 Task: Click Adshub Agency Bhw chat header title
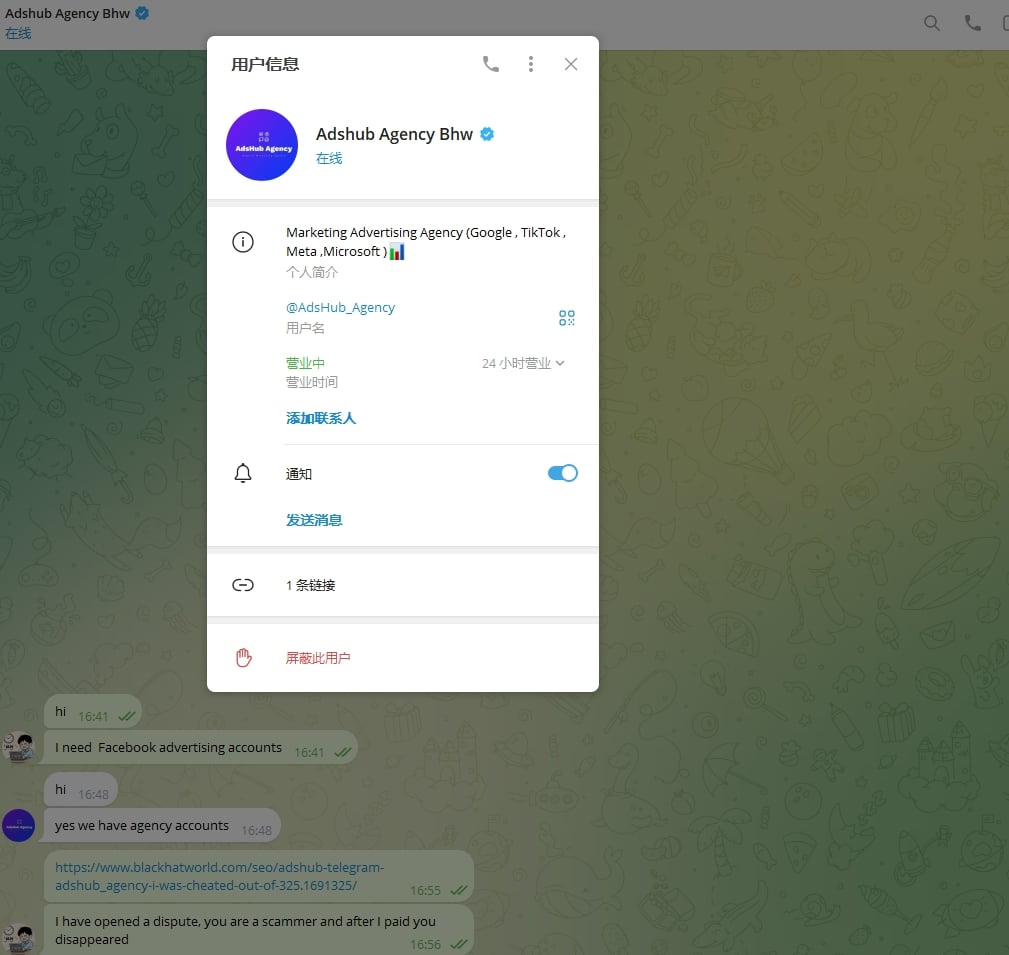[68, 13]
